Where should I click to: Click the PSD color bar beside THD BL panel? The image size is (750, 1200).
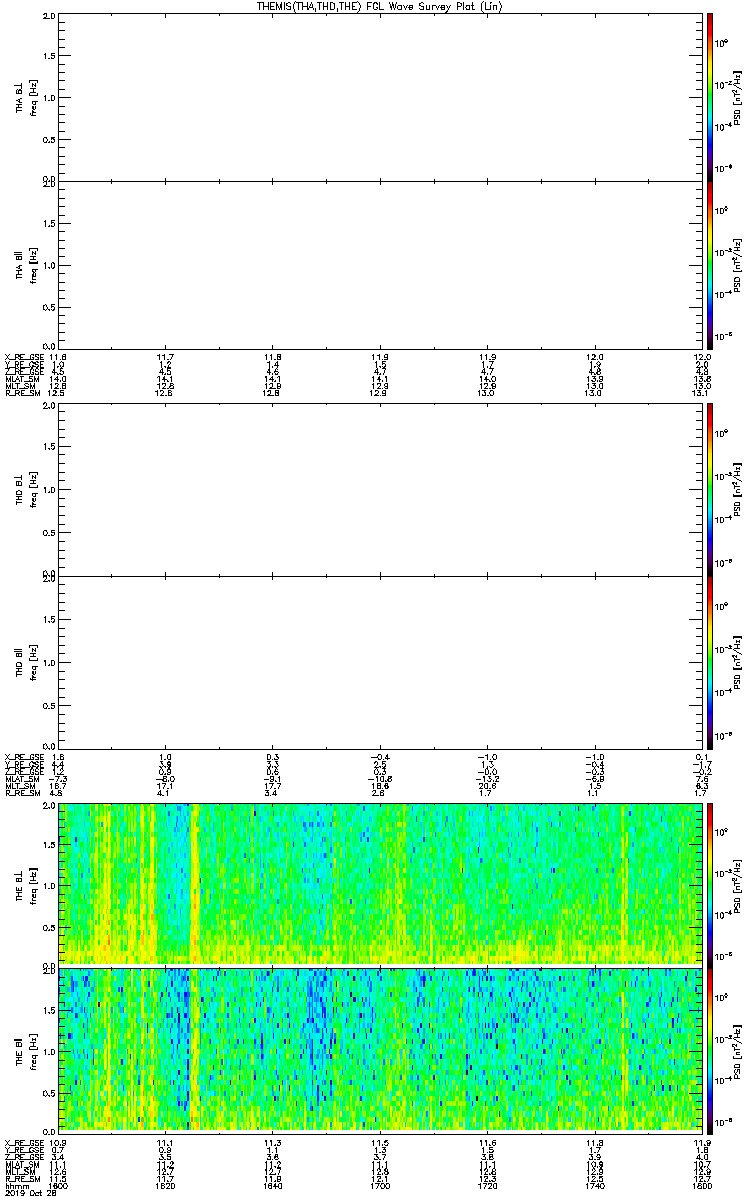pyautogui.click(x=709, y=492)
